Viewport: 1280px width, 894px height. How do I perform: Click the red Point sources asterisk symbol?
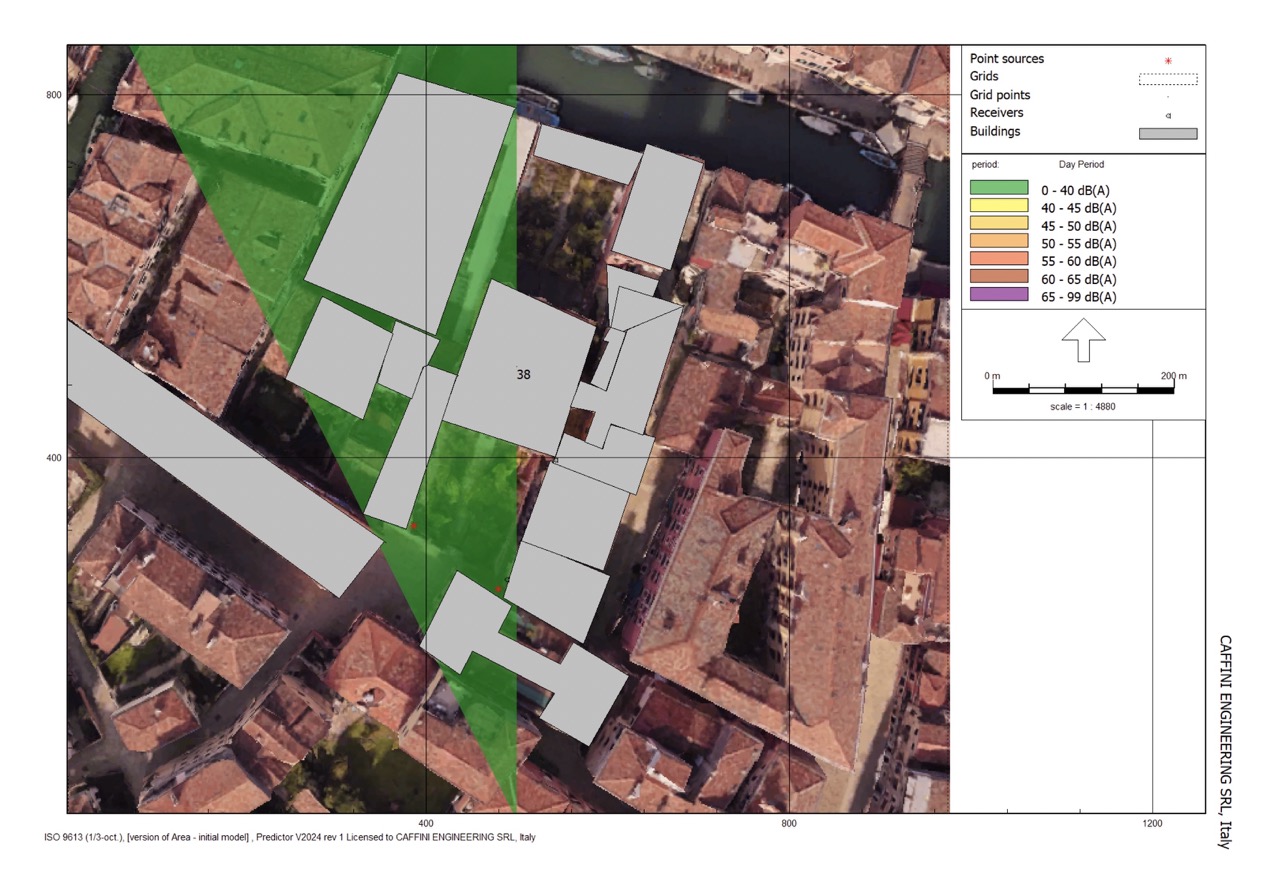(x=1167, y=61)
